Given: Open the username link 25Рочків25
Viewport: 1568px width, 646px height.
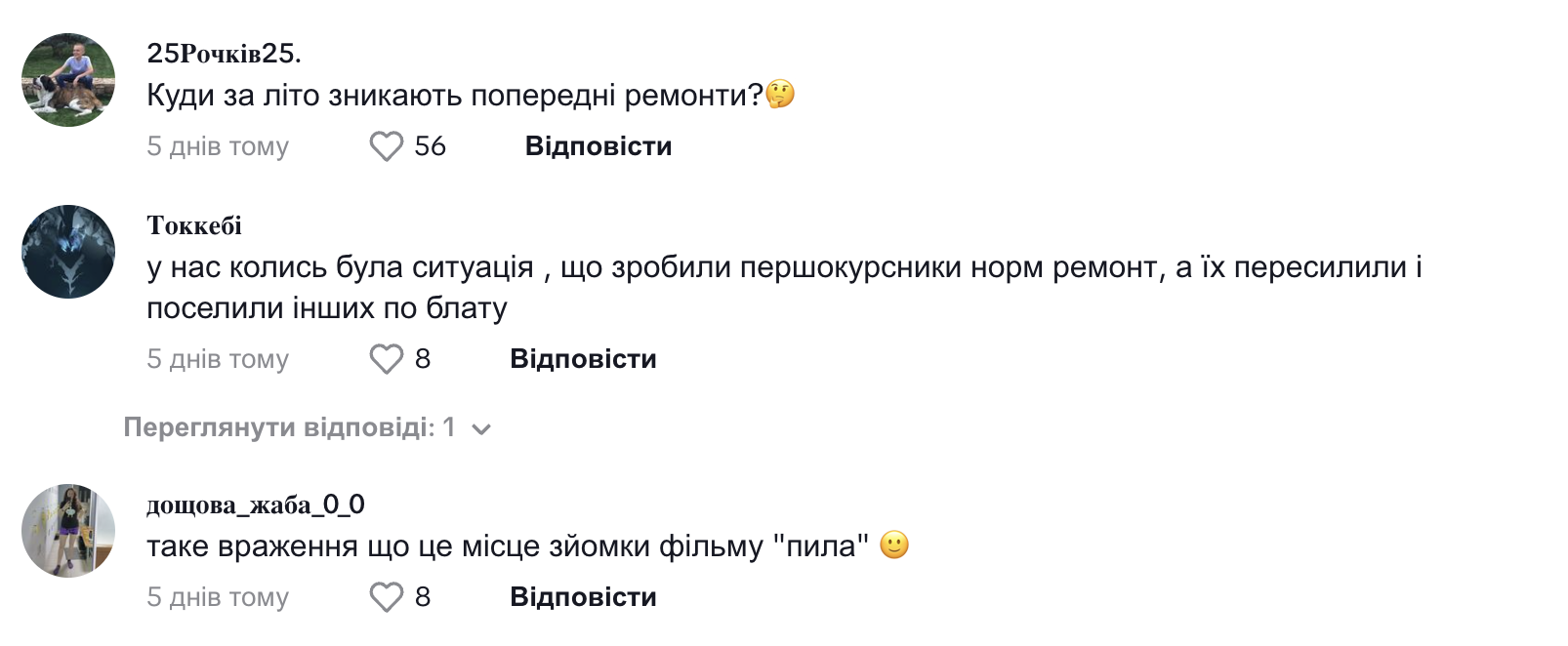Looking at the screenshot, I should tap(224, 53).
